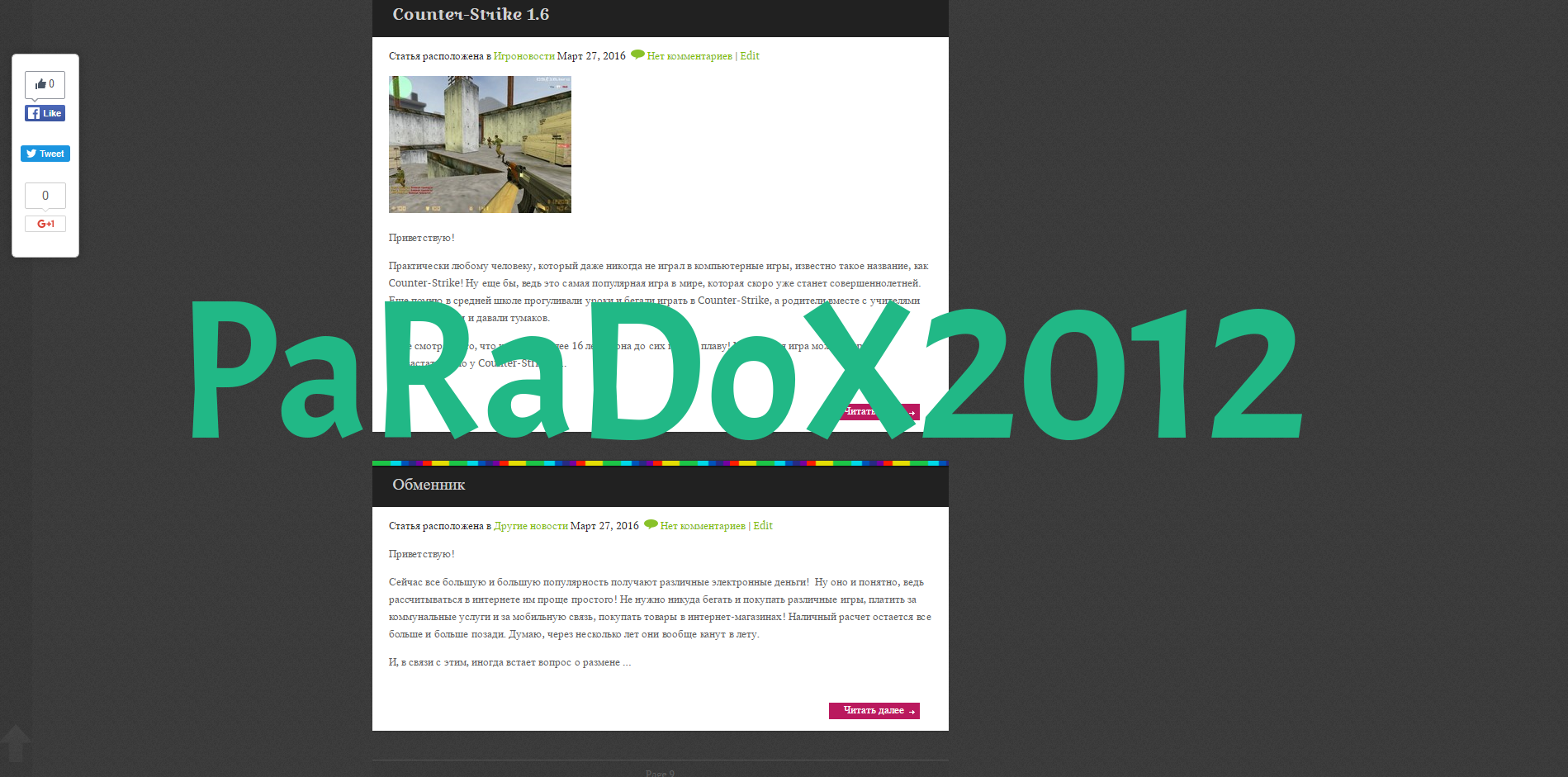The height and width of the screenshot is (777, 1568).
Task: Open the Другие новости category link
Action: pos(531,526)
